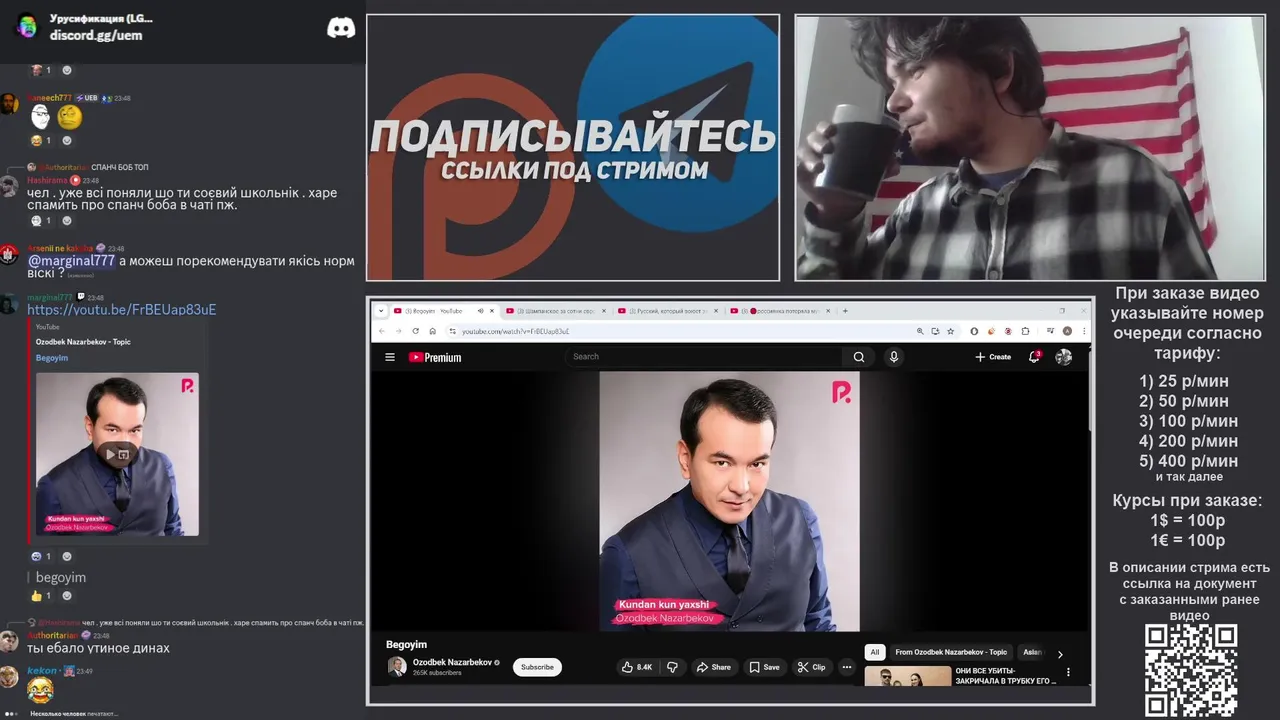Click the Begoyim title in Discord embed
The image size is (1280, 720).
pyautogui.click(x=52, y=358)
